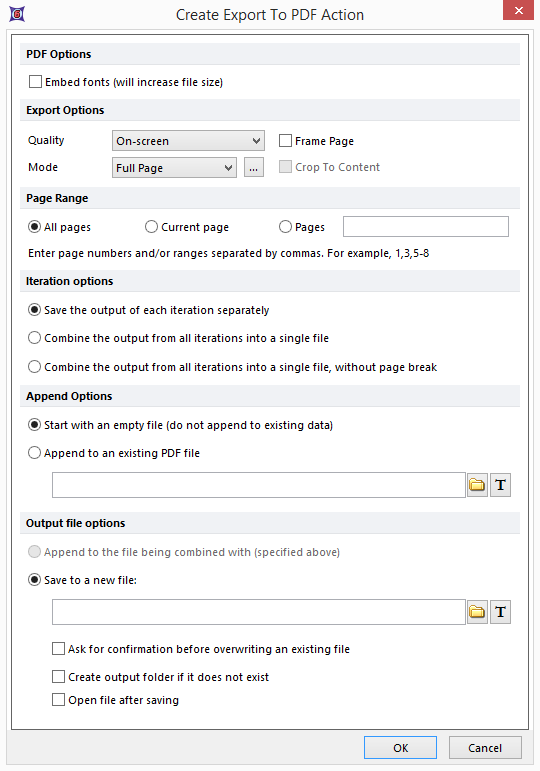540x771 pixels.
Task: Select Start with an empty file
Action: tap(34, 425)
